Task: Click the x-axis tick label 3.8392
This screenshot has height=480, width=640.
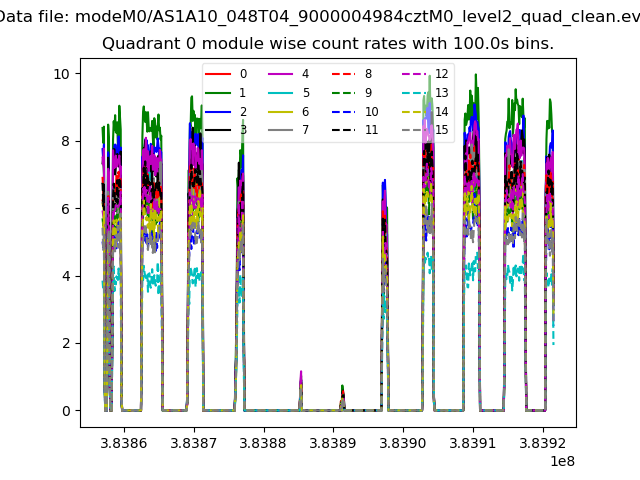Action: pos(543,442)
